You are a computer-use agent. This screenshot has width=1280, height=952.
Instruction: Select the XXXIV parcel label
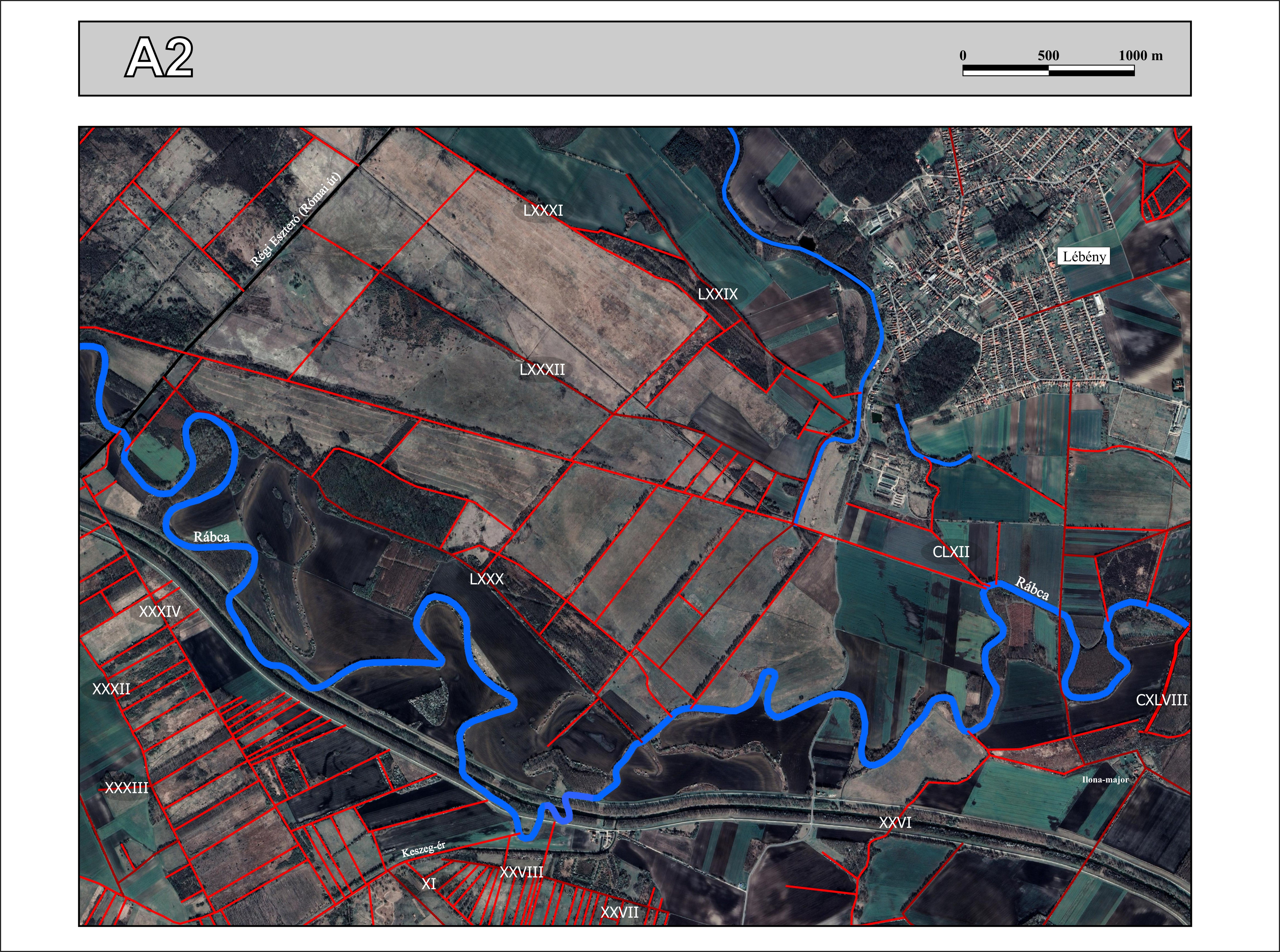(160, 611)
